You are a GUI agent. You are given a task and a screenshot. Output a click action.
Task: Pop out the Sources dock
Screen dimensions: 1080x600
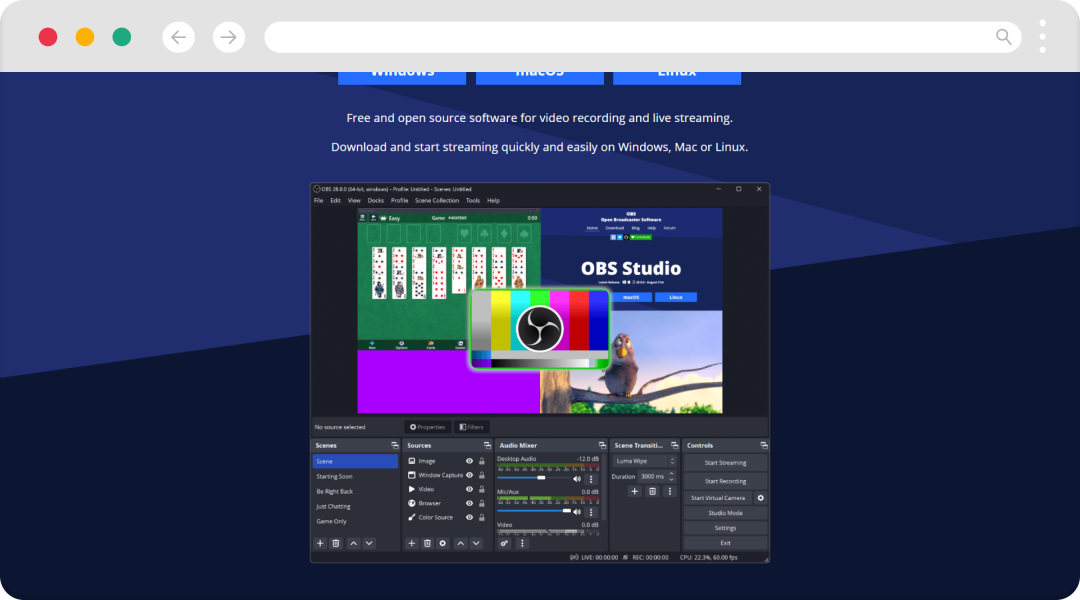tap(487, 446)
